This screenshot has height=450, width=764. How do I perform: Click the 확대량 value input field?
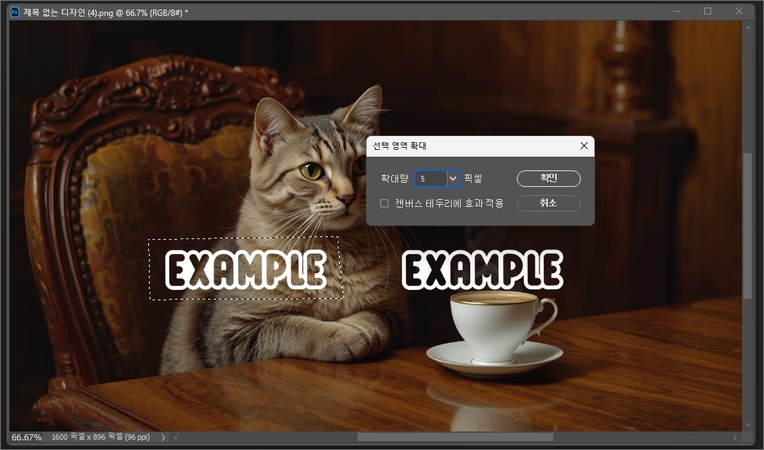(x=430, y=178)
